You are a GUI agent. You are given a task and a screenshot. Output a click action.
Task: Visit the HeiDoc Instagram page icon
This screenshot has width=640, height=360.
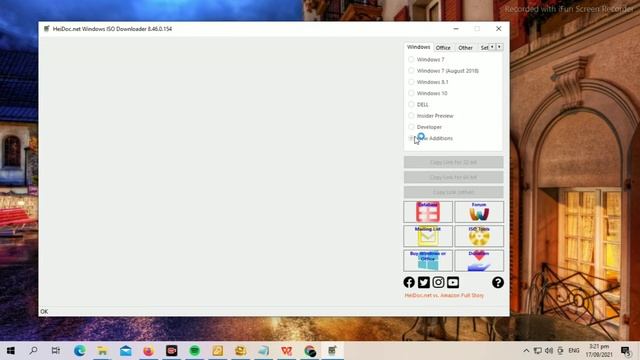[x=438, y=282]
